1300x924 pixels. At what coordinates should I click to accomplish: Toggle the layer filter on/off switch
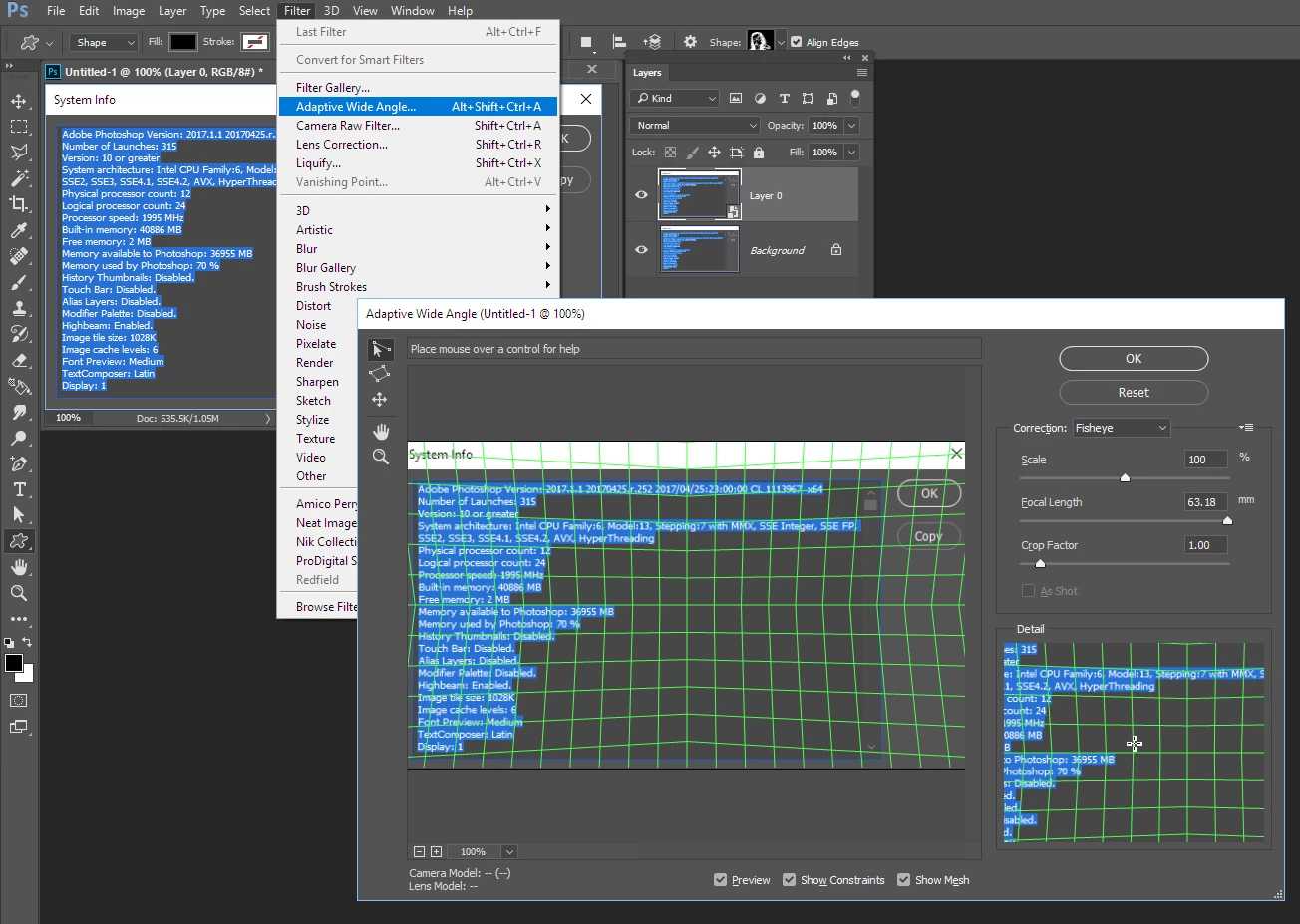[x=855, y=98]
